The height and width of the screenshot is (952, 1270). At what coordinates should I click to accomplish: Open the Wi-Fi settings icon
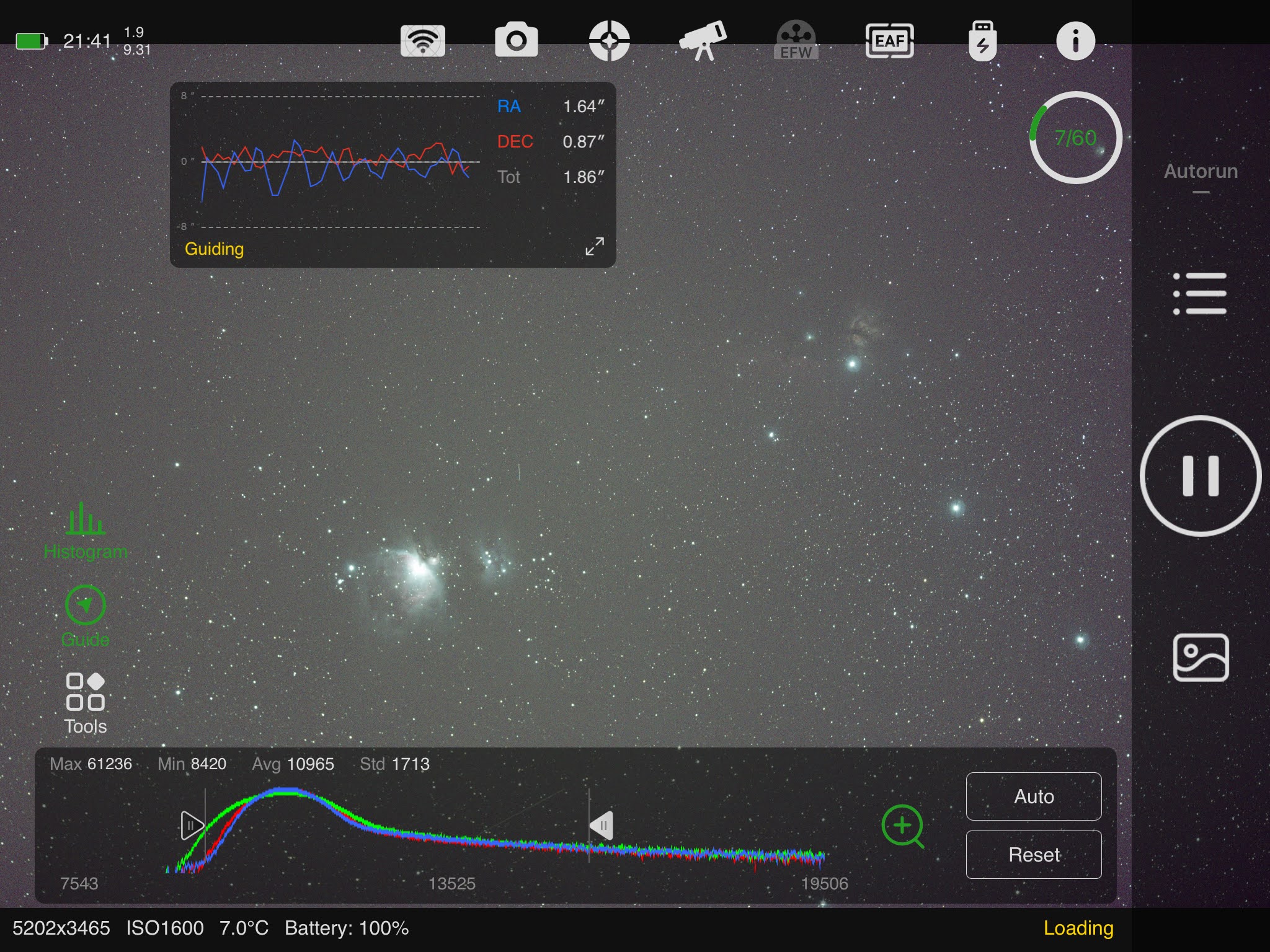(x=423, y=41)
